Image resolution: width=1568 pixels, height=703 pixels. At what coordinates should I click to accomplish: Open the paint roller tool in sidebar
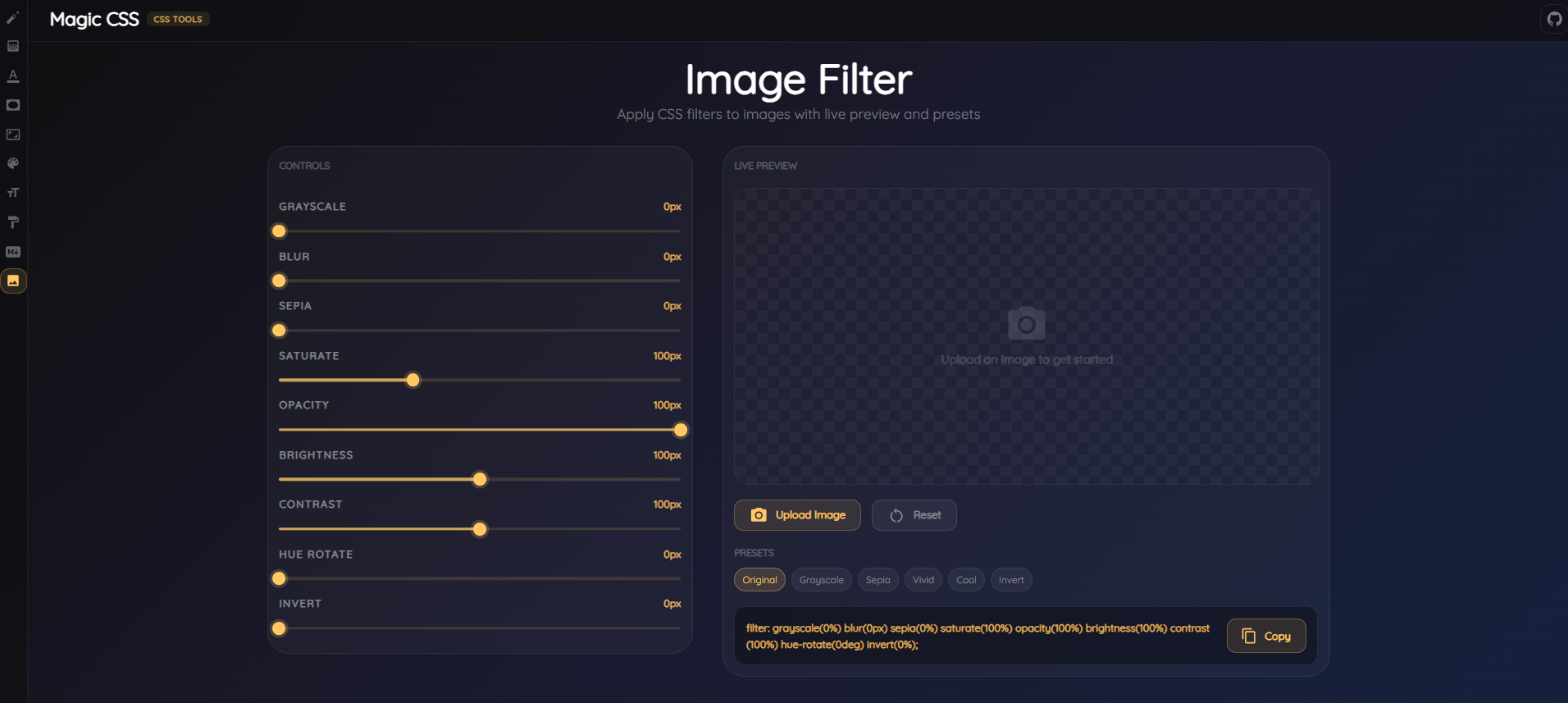pos(13,222)
